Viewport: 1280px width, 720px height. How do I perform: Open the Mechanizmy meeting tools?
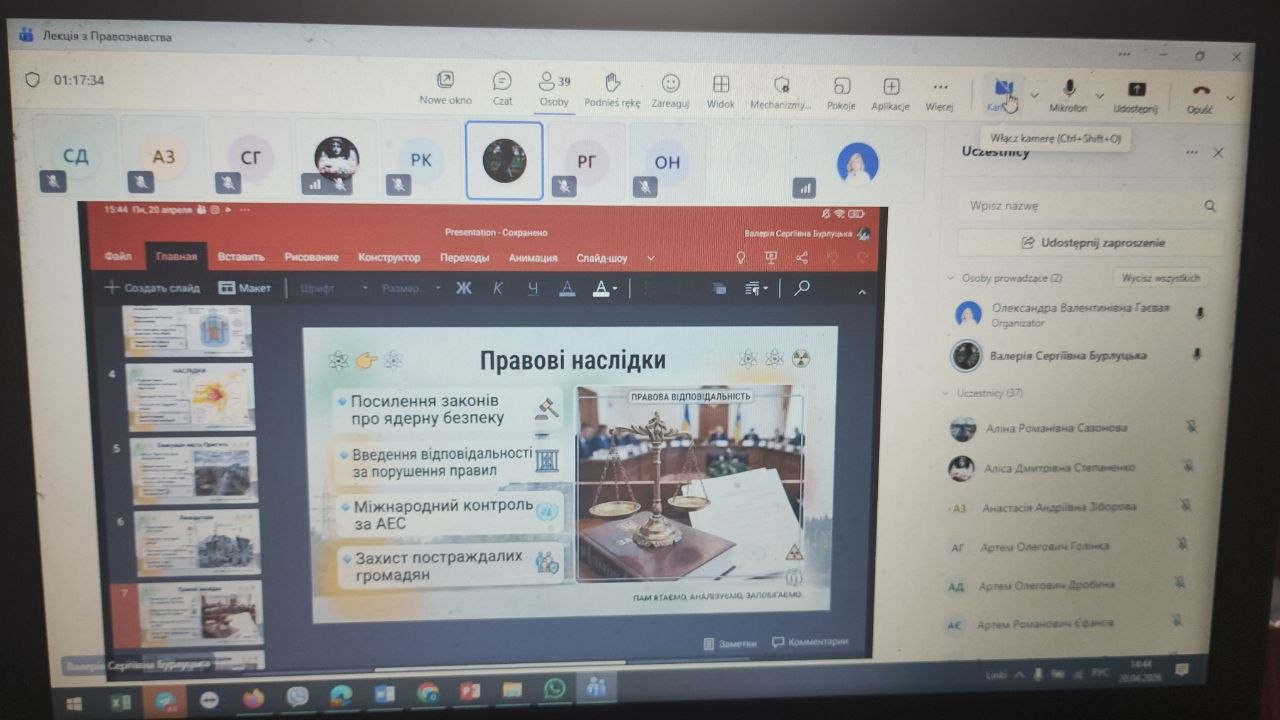[781, 92]
